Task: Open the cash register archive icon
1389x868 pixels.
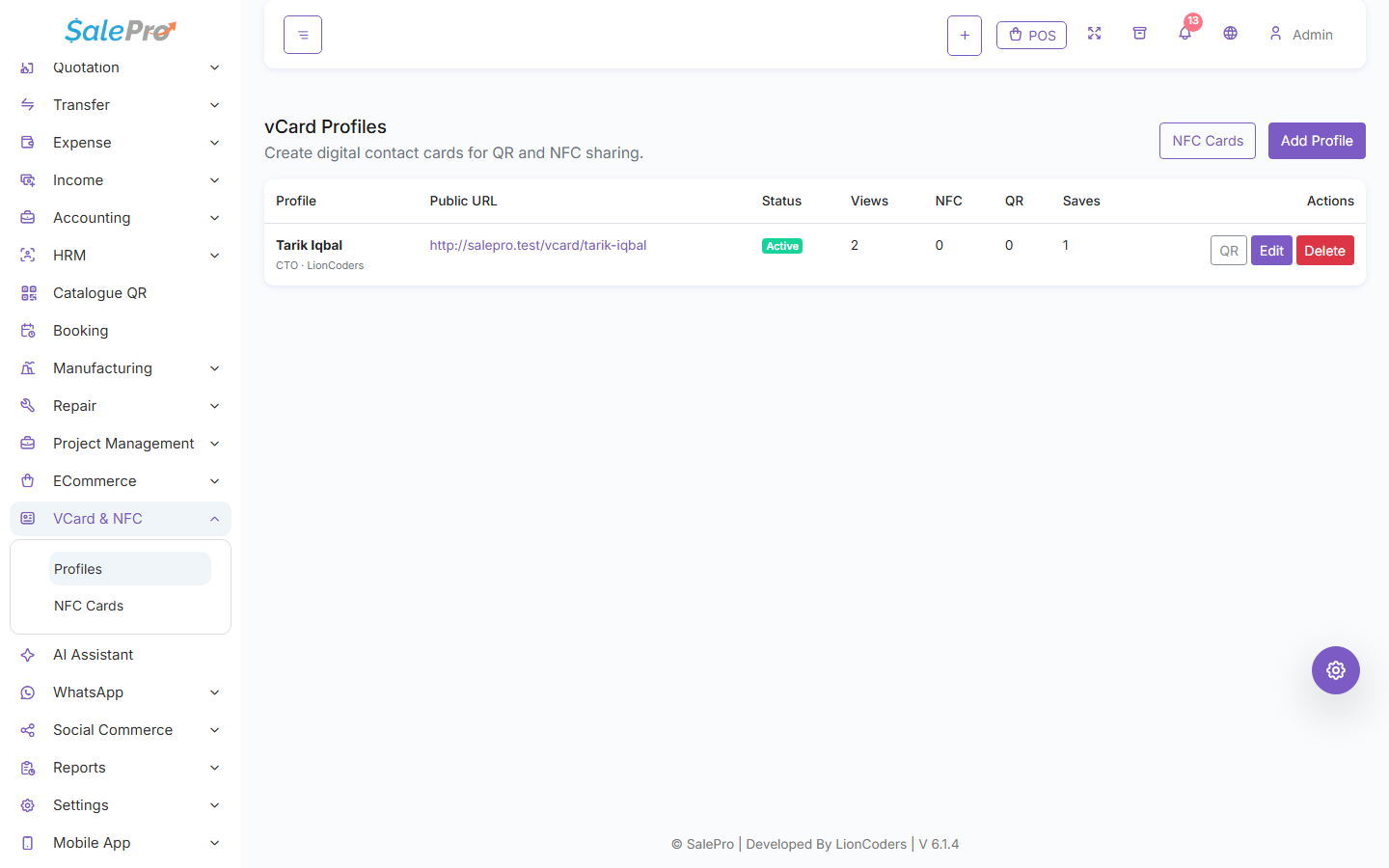Action: 1139,34
